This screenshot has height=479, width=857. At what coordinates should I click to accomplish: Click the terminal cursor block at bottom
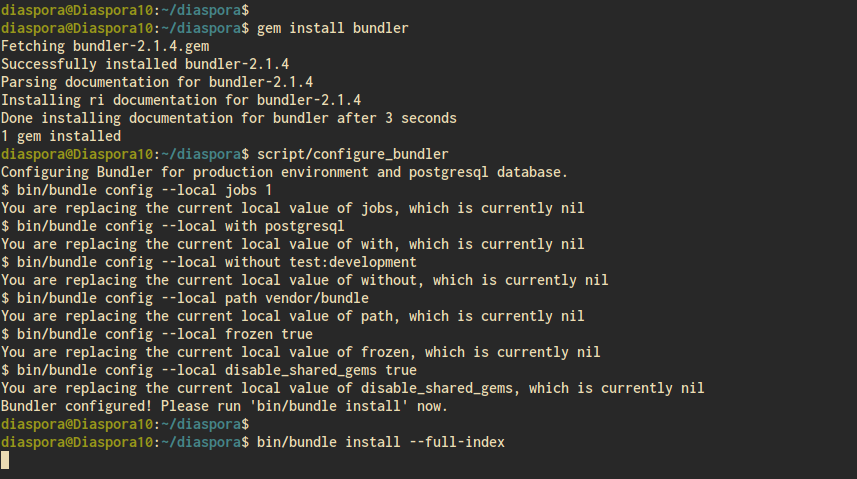click(5, 460)
